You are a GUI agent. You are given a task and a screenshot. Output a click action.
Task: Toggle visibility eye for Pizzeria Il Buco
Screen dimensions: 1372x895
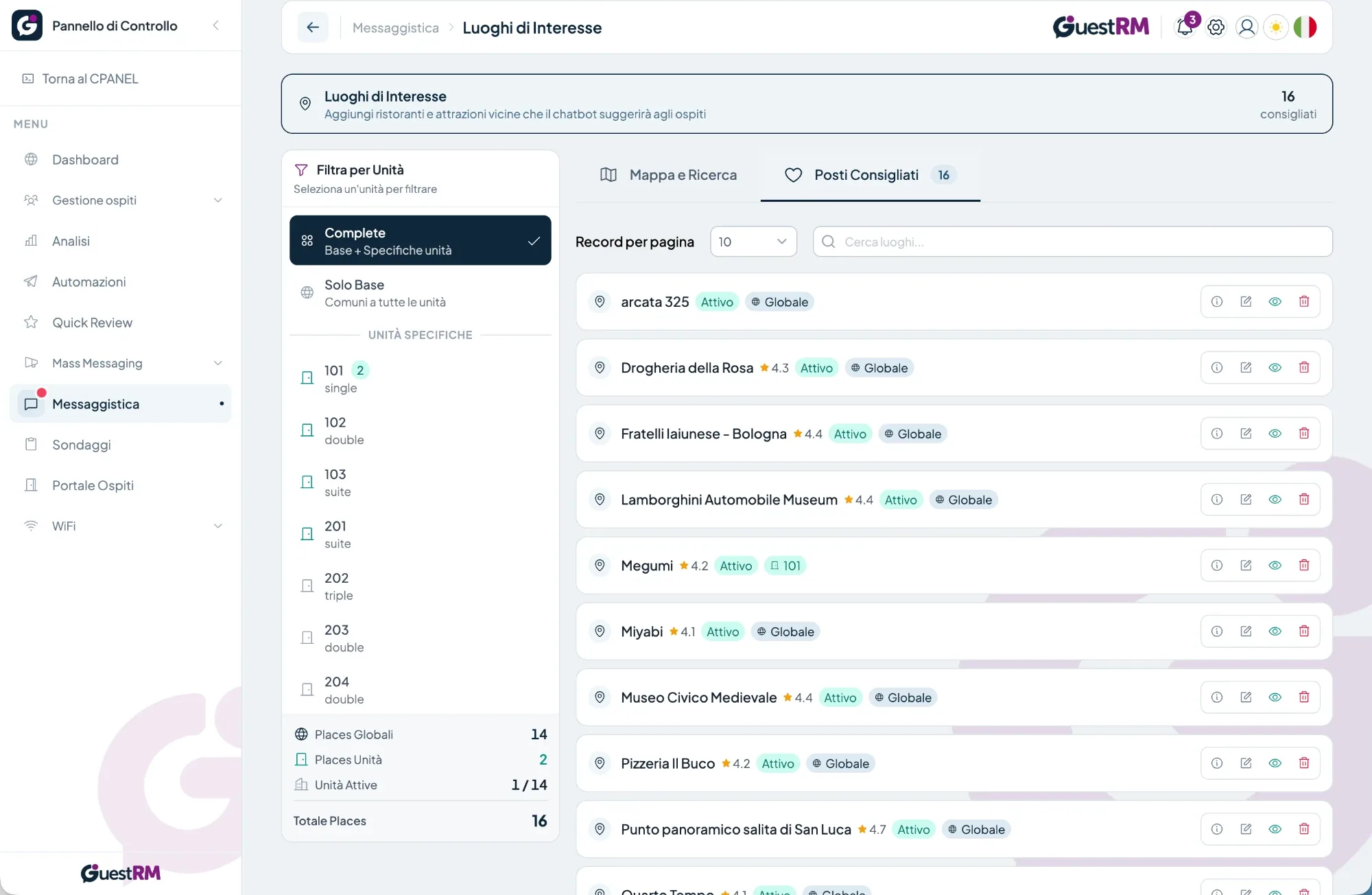pos(1275,763)
